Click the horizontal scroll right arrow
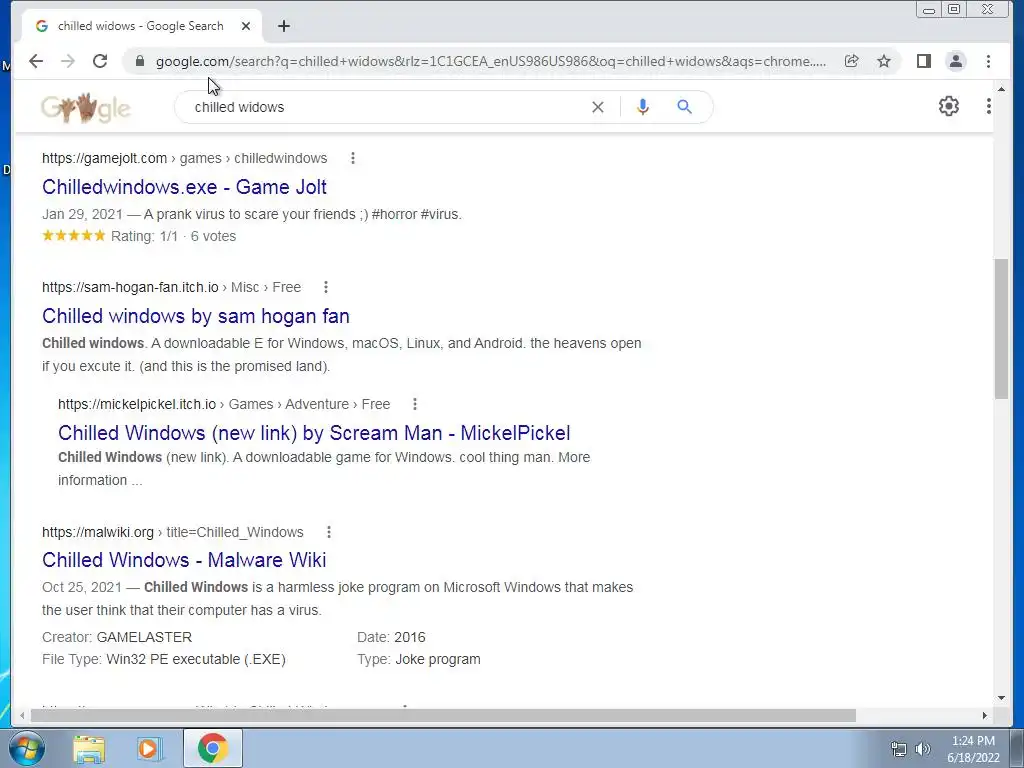Image resolution: width=1024 pixels, height=768 pixels. pyautogui.click(x=985, y=716)
